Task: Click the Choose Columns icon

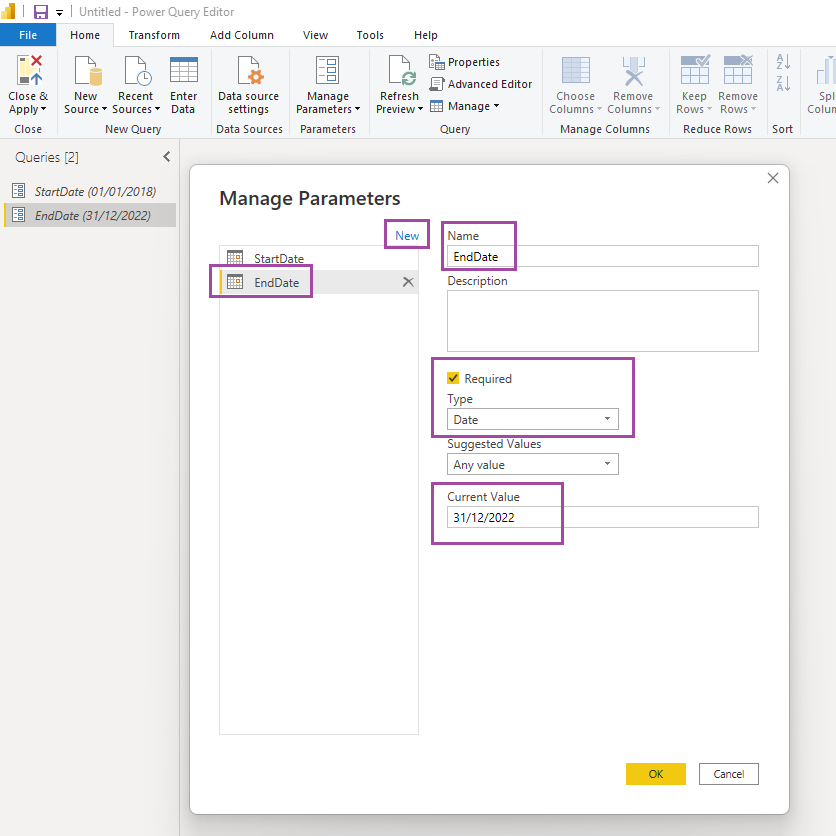Action: [575, 70]
